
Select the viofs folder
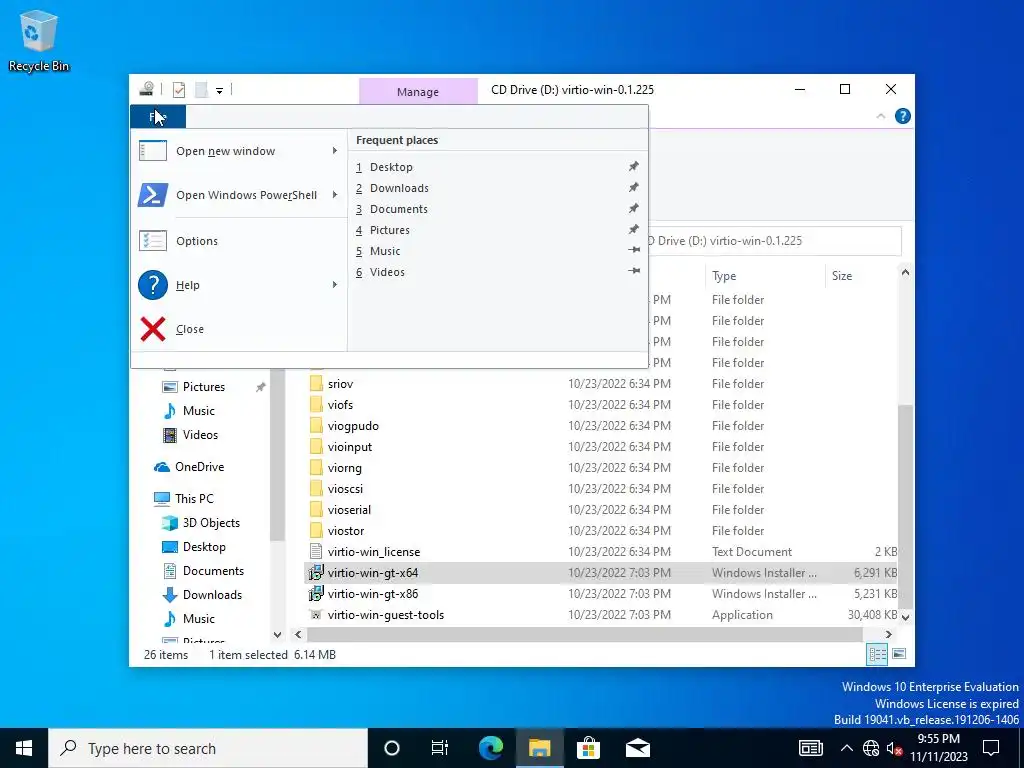(340, 405)
